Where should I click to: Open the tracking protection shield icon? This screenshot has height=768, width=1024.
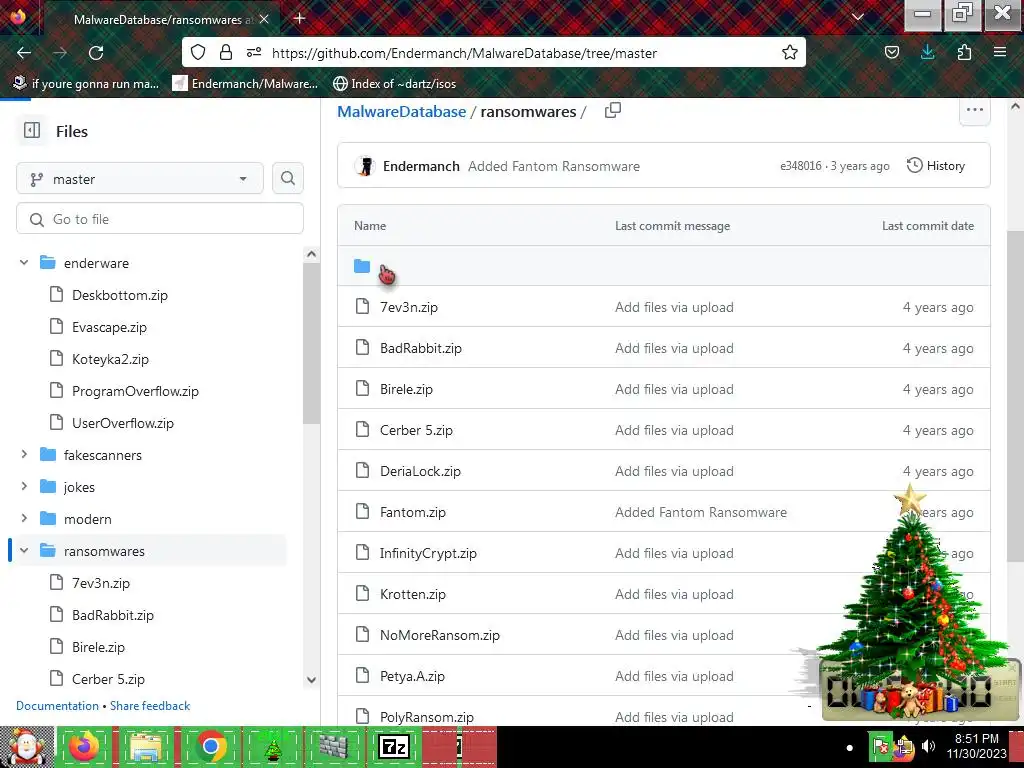pos(198,53)
